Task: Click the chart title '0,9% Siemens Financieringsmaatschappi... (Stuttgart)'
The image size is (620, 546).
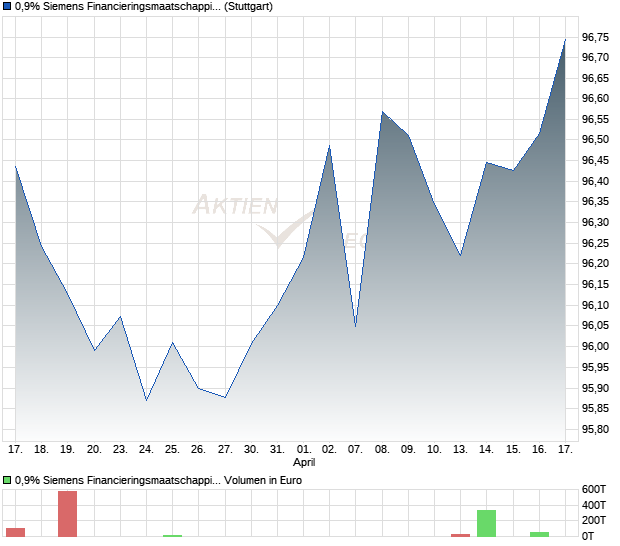Action: [144, 7]
